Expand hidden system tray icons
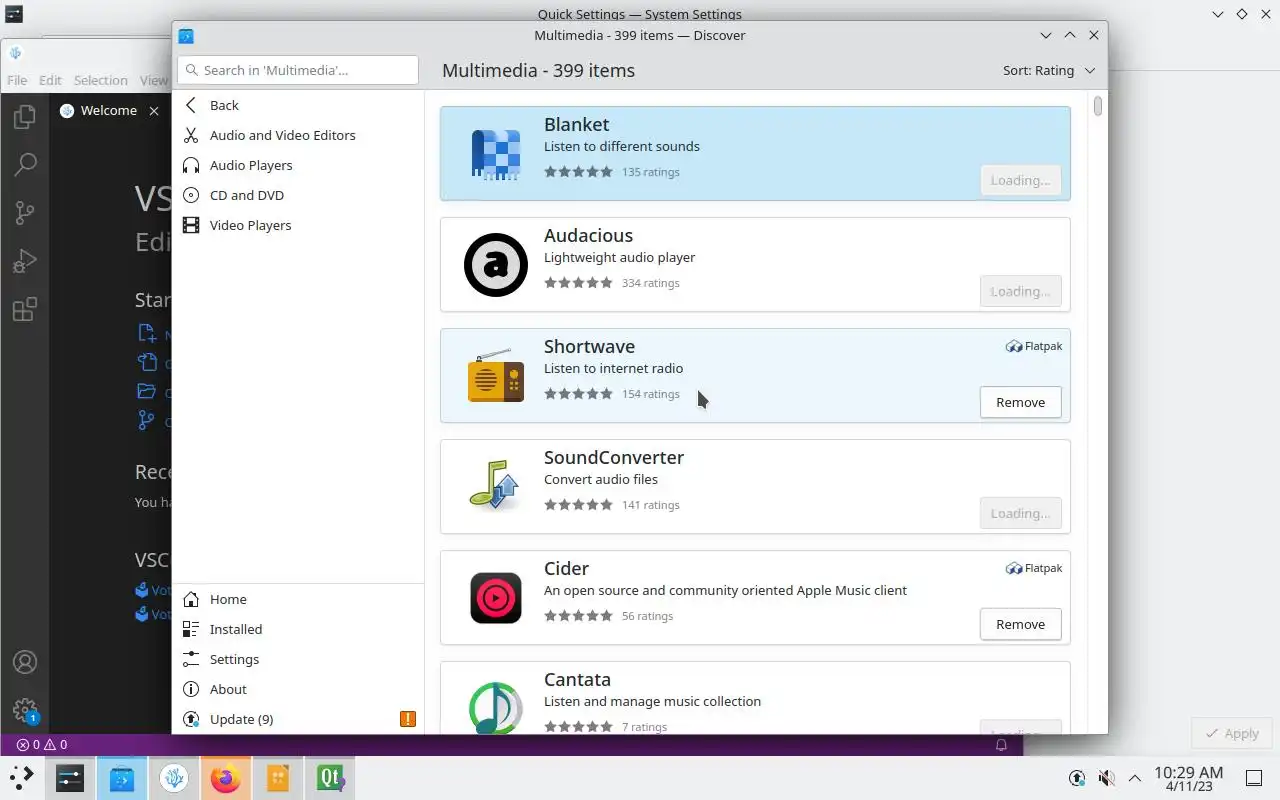The height and width of the screenshot is (800, 1280). point(1135,778)
